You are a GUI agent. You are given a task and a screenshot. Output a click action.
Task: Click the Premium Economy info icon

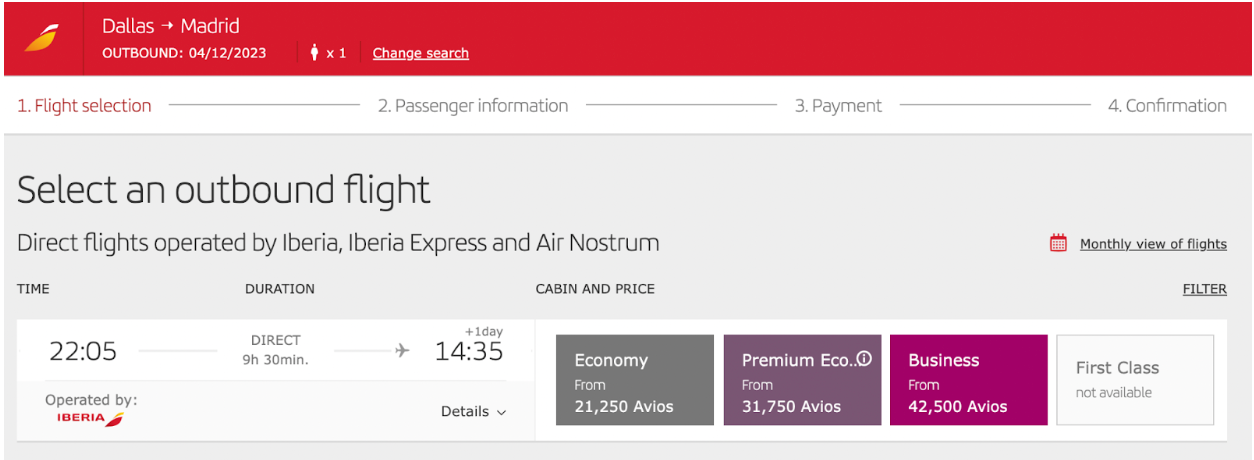click(864, 359)
